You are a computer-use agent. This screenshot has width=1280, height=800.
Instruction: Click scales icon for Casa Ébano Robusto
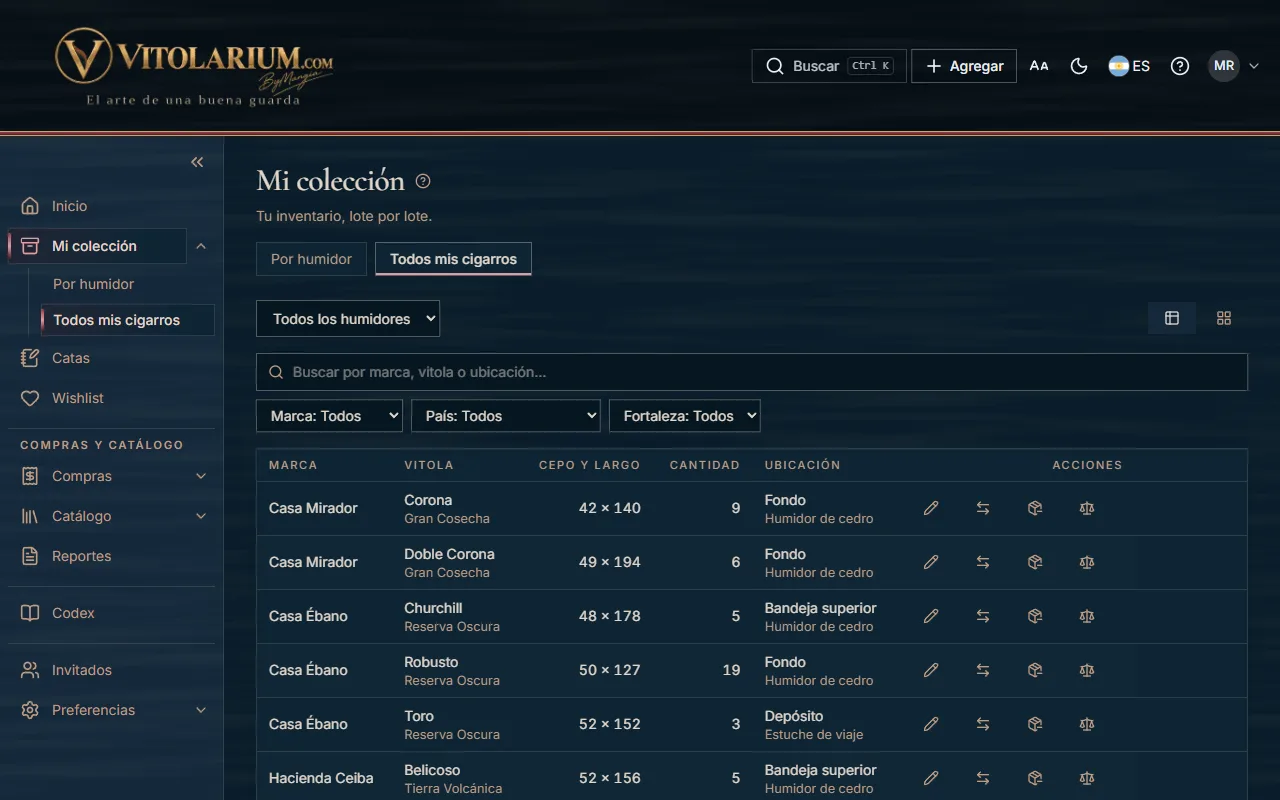pos(1087,670)
